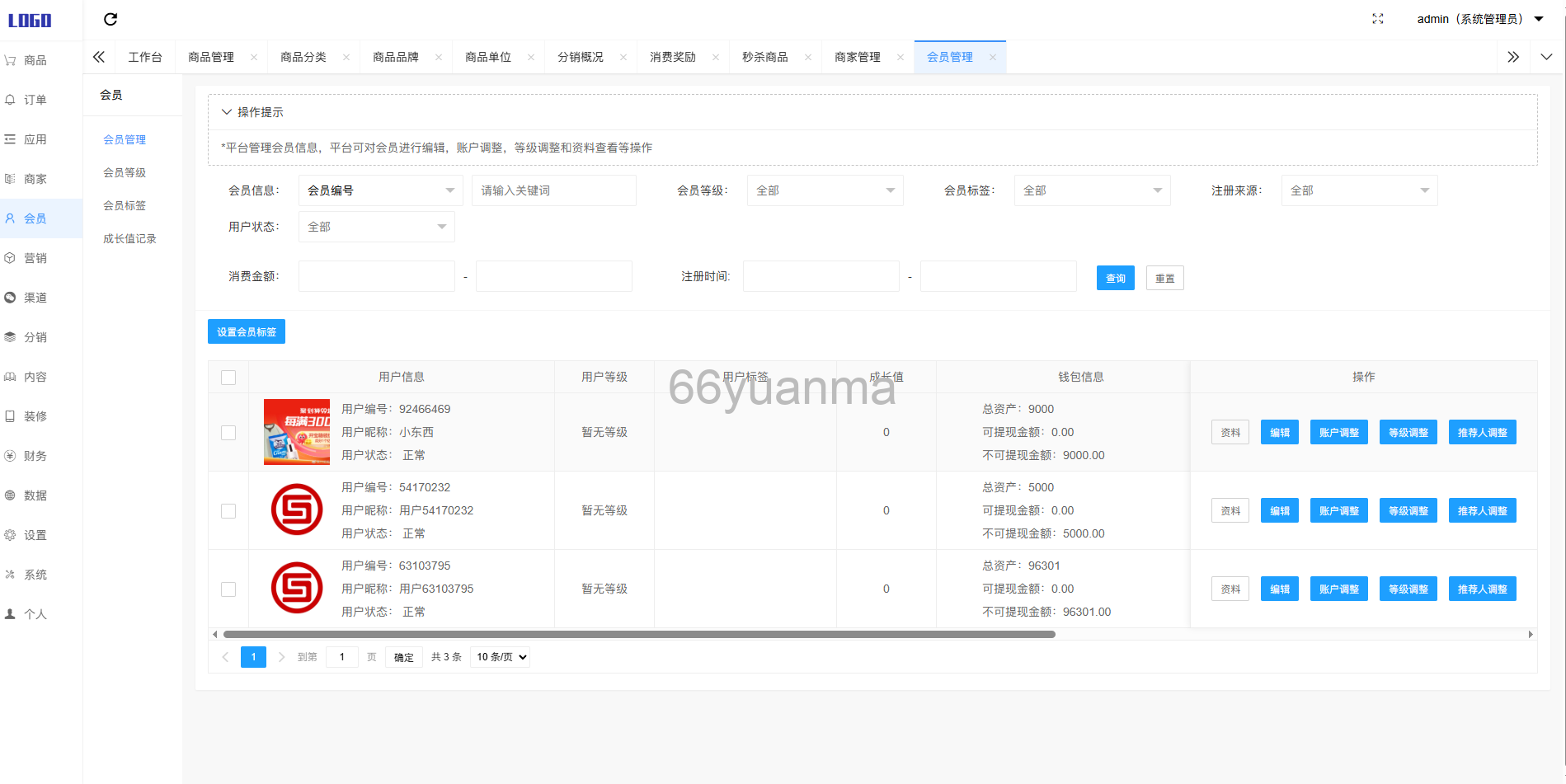The width and height of the screenshot is (1566, 784).
Task: Switch to the 商品品牌 tab
Action: (x=396, y=57)
